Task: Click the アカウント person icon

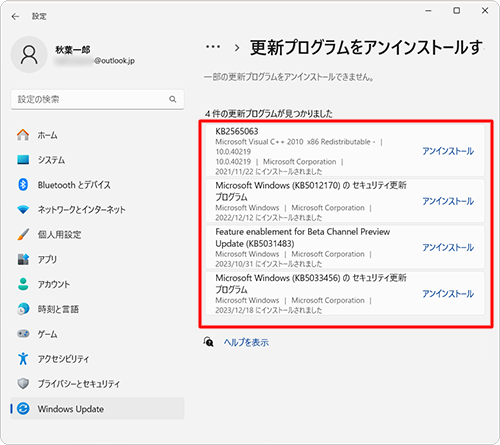Action: 23,284
